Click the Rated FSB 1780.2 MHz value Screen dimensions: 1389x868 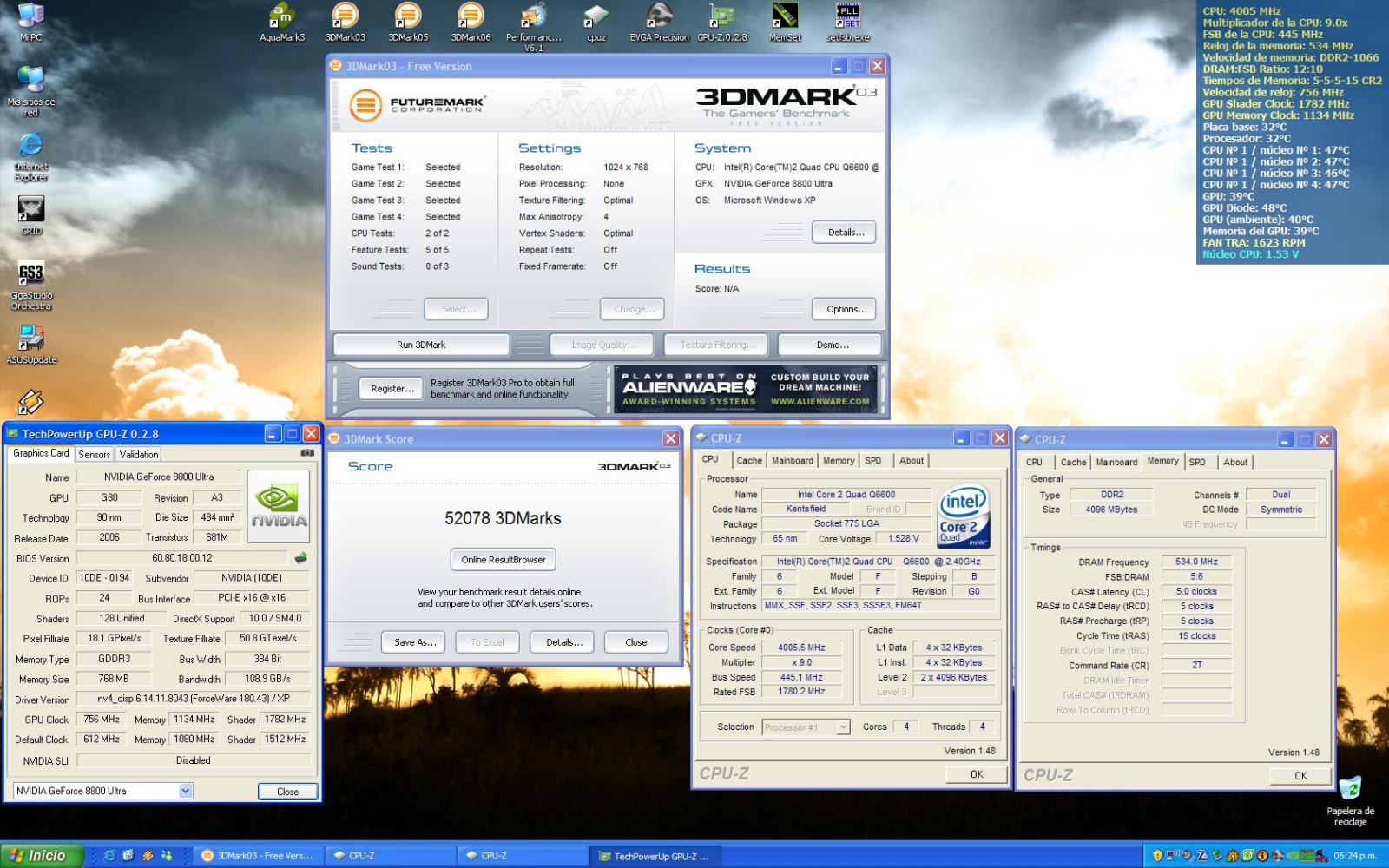point(801,692)
